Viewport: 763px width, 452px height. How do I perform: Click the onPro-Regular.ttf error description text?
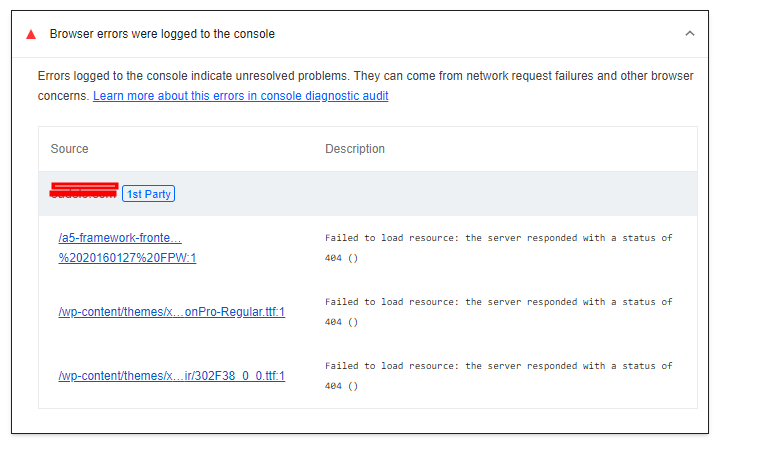tap(498, 312)
